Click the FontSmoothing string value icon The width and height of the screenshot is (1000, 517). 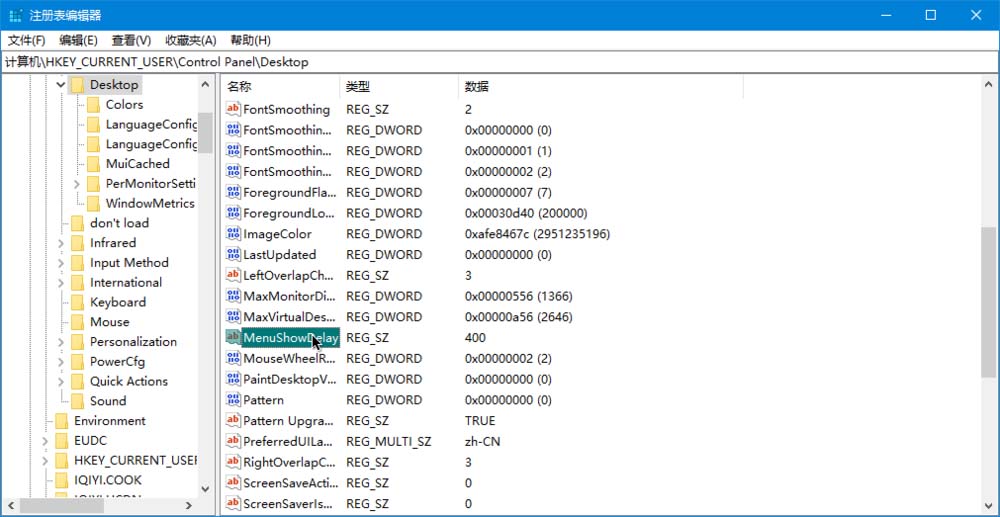pyautogui.click(x=233, y=109)
